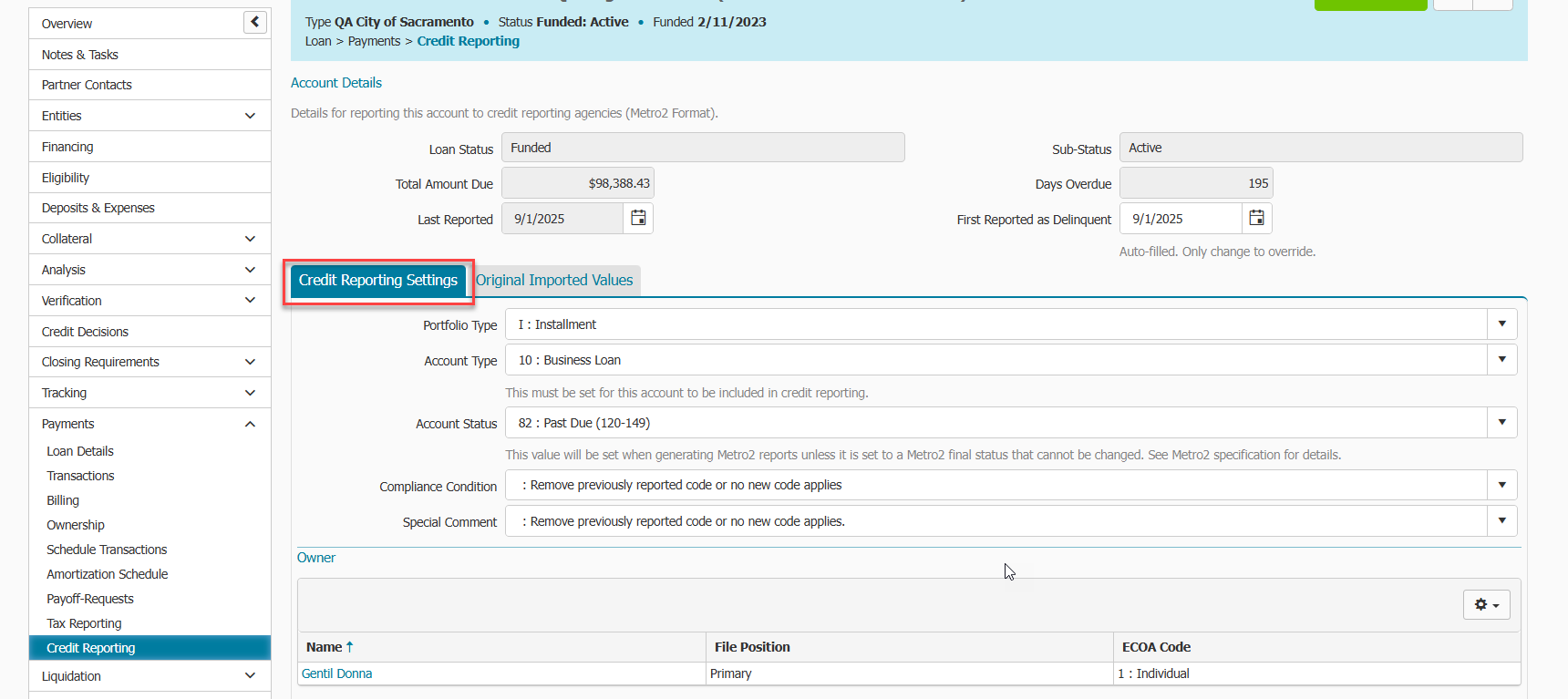The height and width of the screenshot is (699, 1568).
Task: Open the Last Reported calendar picker
Action: 638,218
